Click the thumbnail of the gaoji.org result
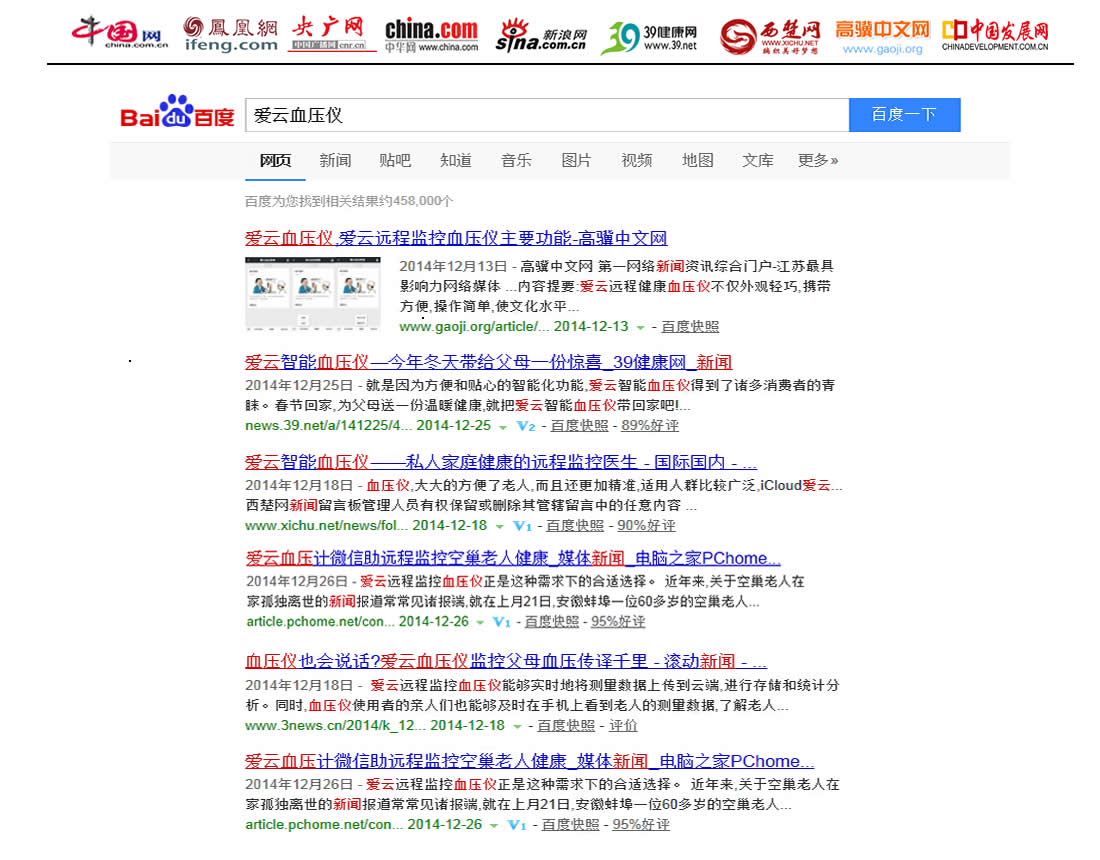This screenshot has width=1100, height=860. point(313,294)
